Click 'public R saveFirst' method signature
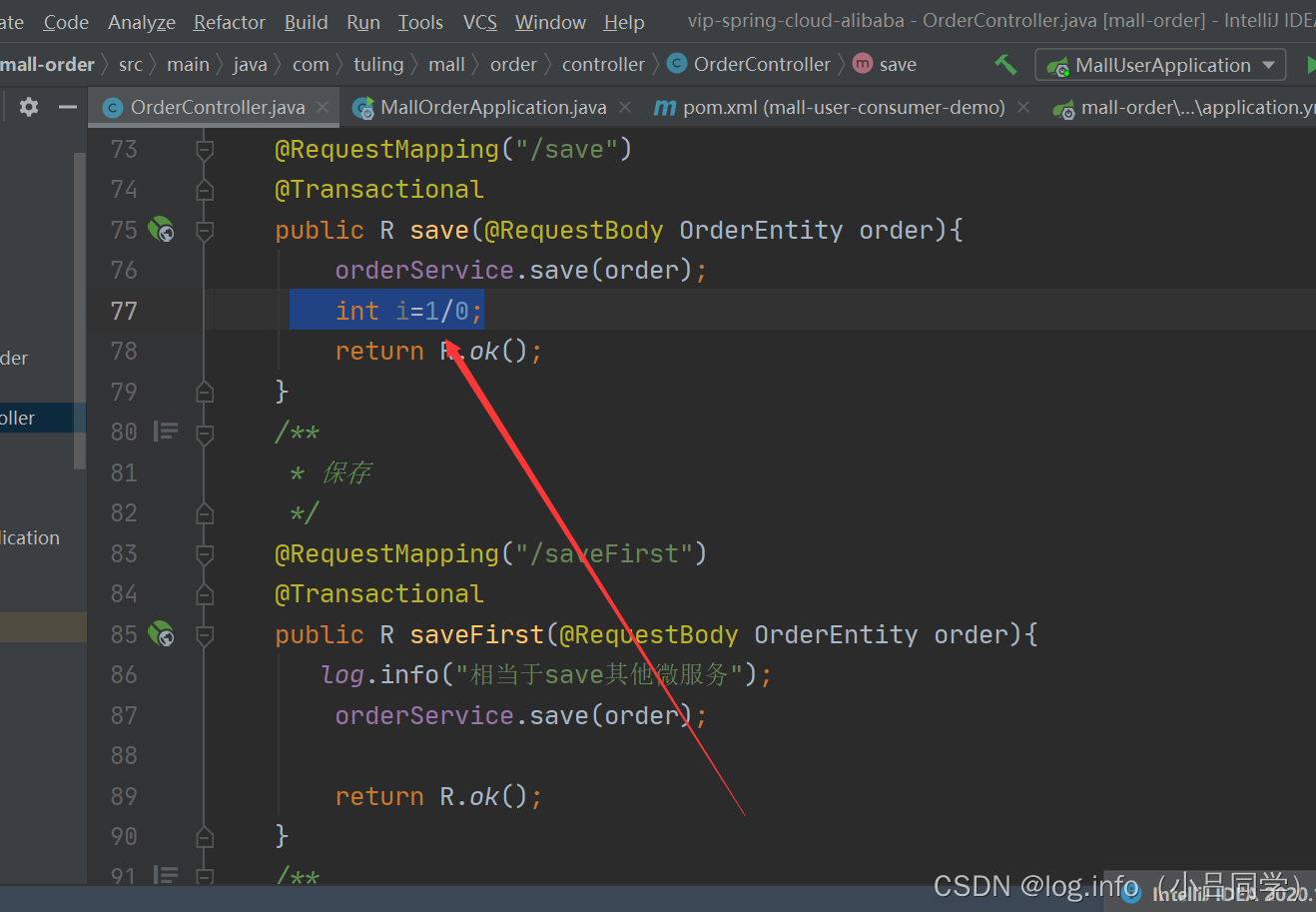This screenshot has width=1316, height=912. coord(409,635)
